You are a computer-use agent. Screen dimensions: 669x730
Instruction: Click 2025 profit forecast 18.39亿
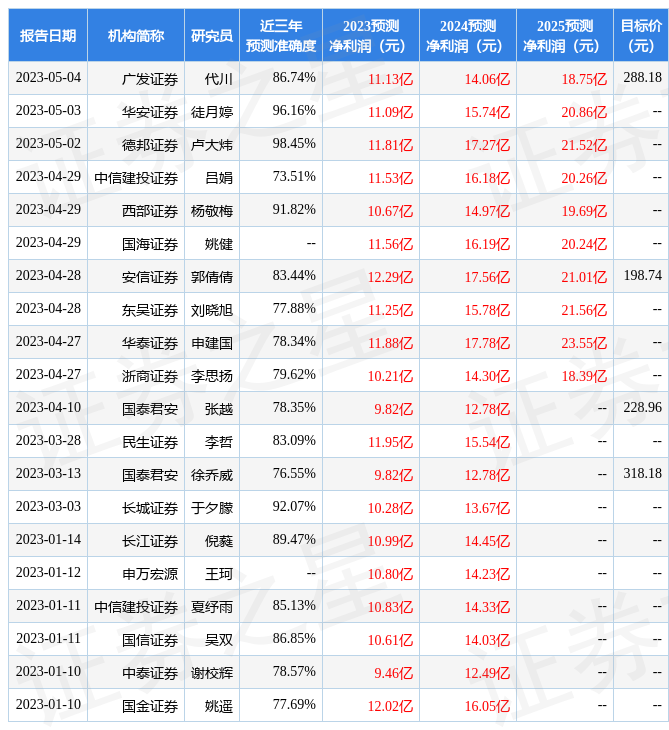click(584, 377)
